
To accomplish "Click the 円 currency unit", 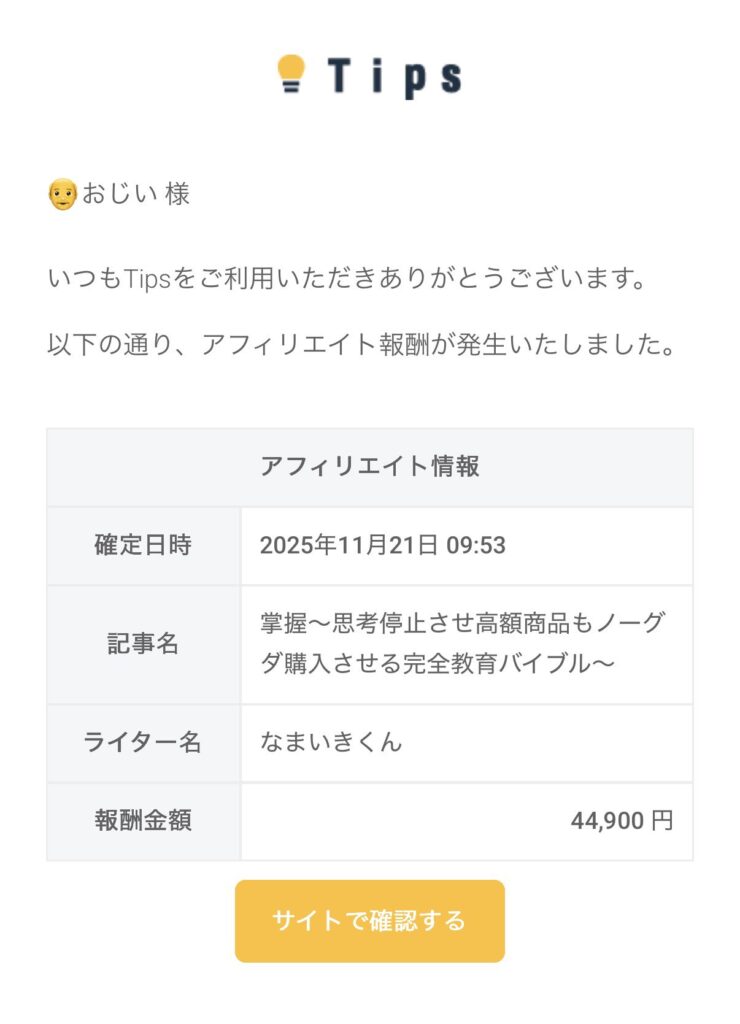I will coord(662,821).
